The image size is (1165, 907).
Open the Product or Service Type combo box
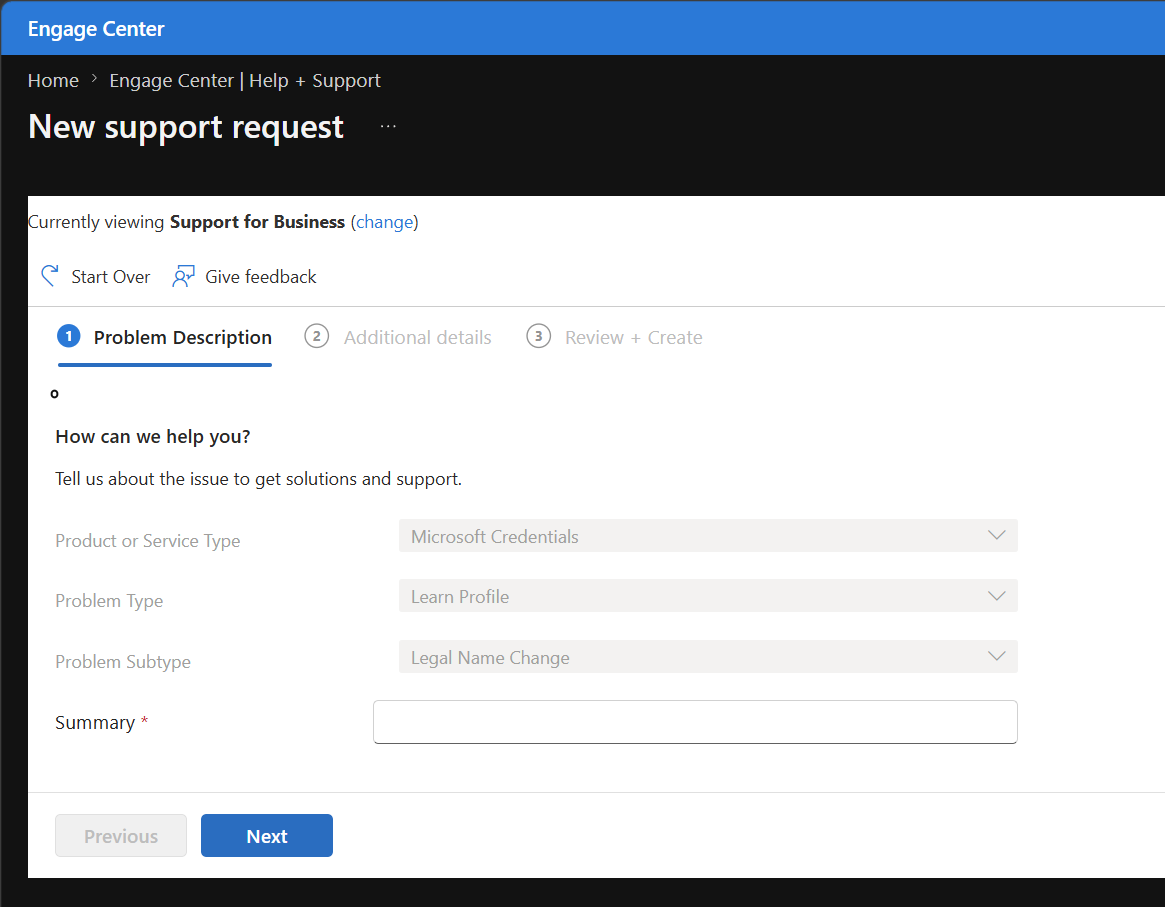708,536
